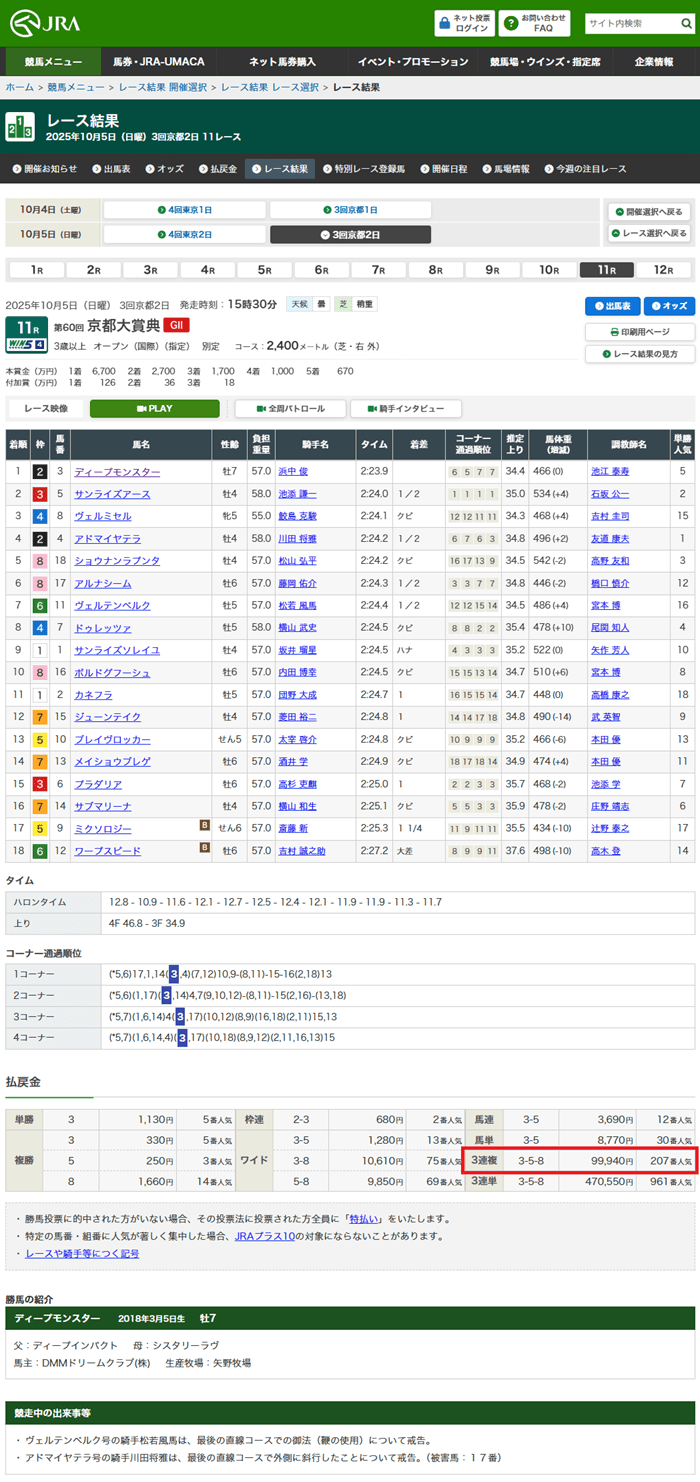This screenshot has width=700, height=1482.
Task: Select the 4回東京2日 meeting
Action: pyautogui.click(x=184, y=234)
